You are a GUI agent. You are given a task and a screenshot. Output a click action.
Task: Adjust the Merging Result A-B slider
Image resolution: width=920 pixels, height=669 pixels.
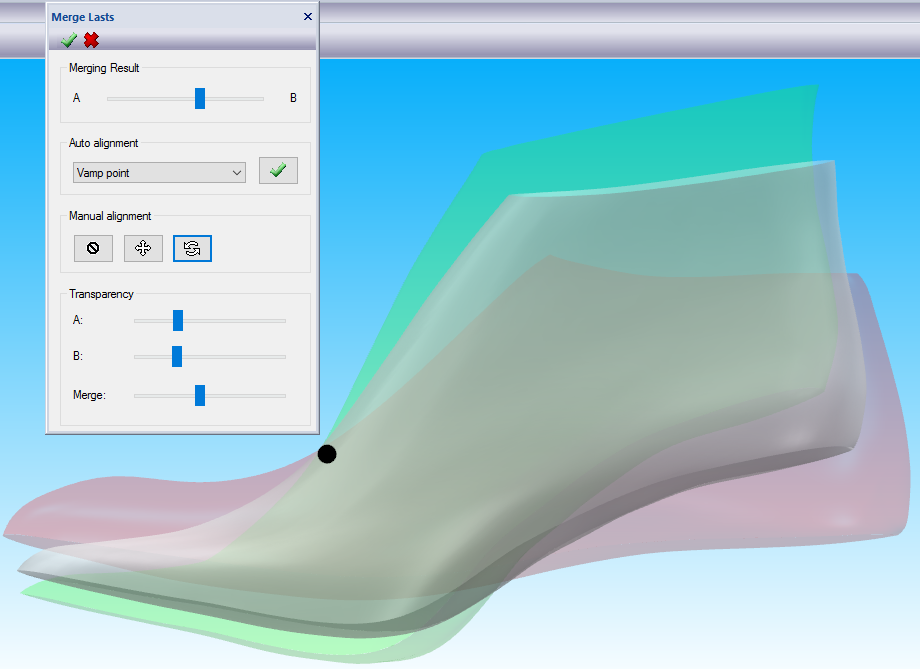coord(200,99)
